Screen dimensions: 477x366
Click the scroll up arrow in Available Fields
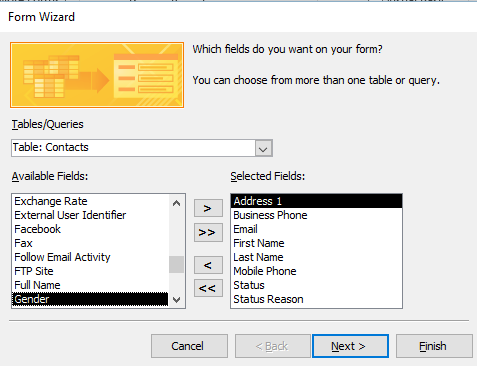pyautogui.click(x=177, y=203)
